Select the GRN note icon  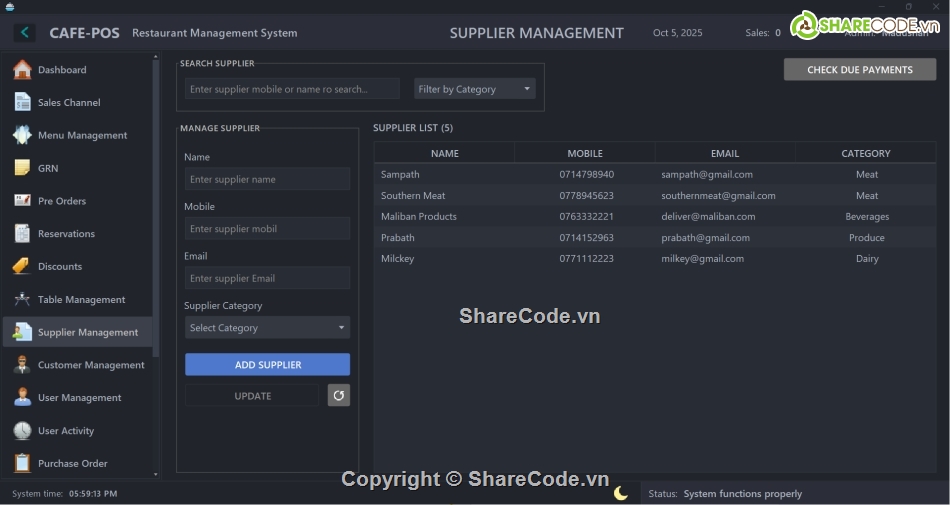click(22, 168)
